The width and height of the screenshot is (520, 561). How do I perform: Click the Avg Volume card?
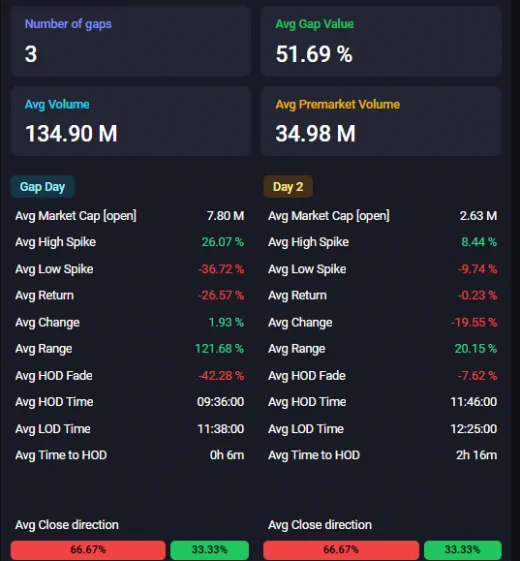click(131, 121)
